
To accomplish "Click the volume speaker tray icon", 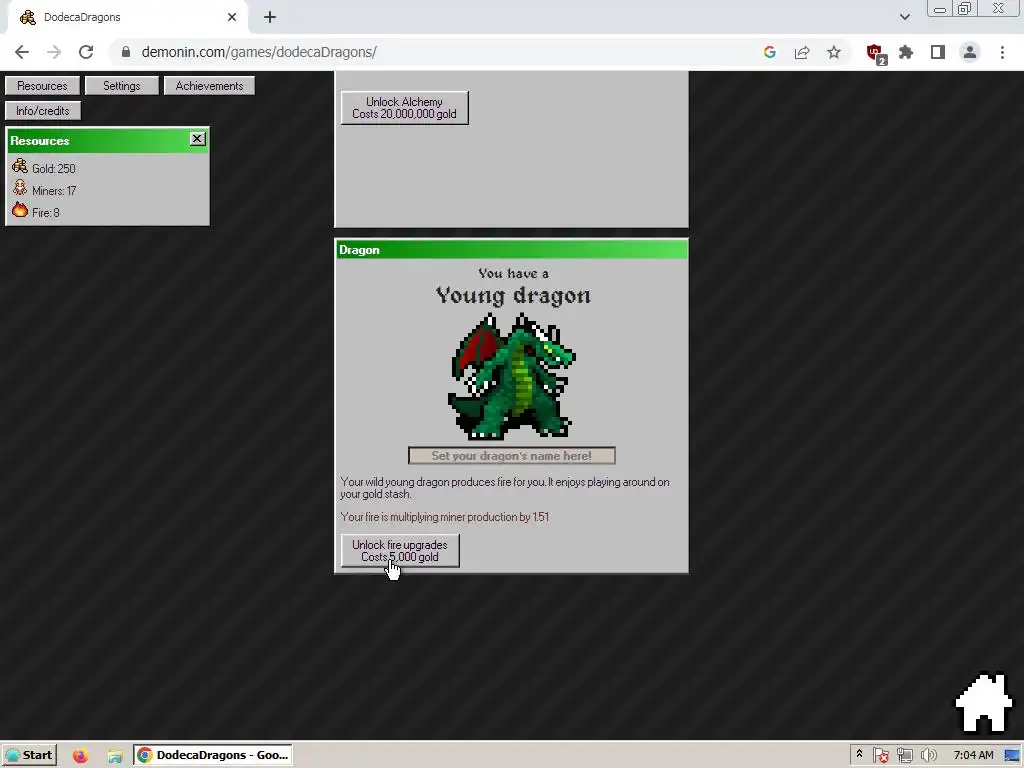I will pos(928,756).
